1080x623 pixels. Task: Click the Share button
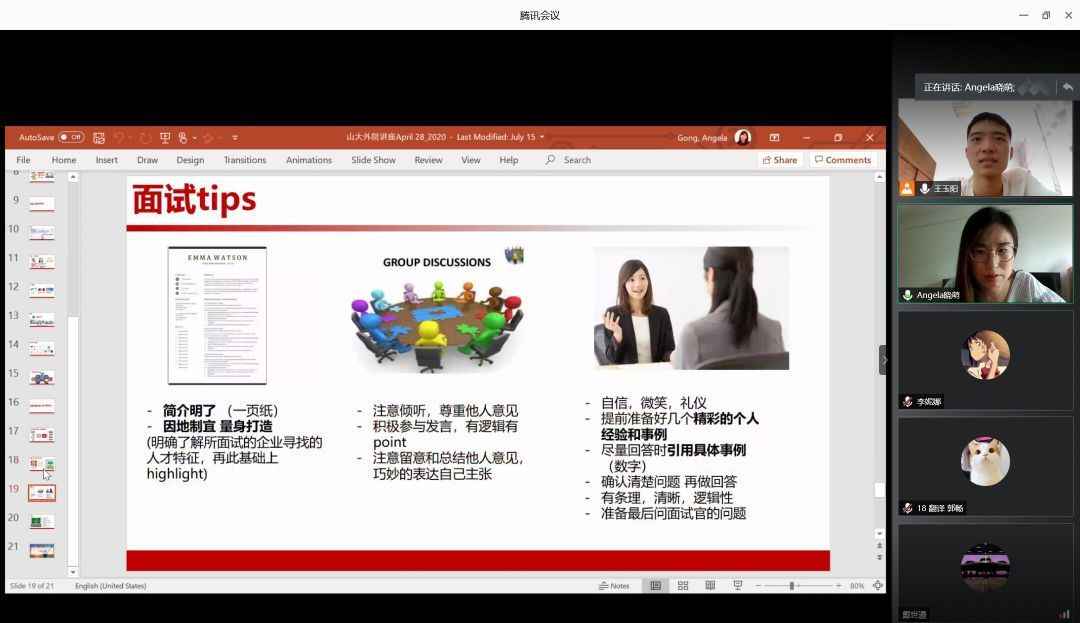point(779,160)
